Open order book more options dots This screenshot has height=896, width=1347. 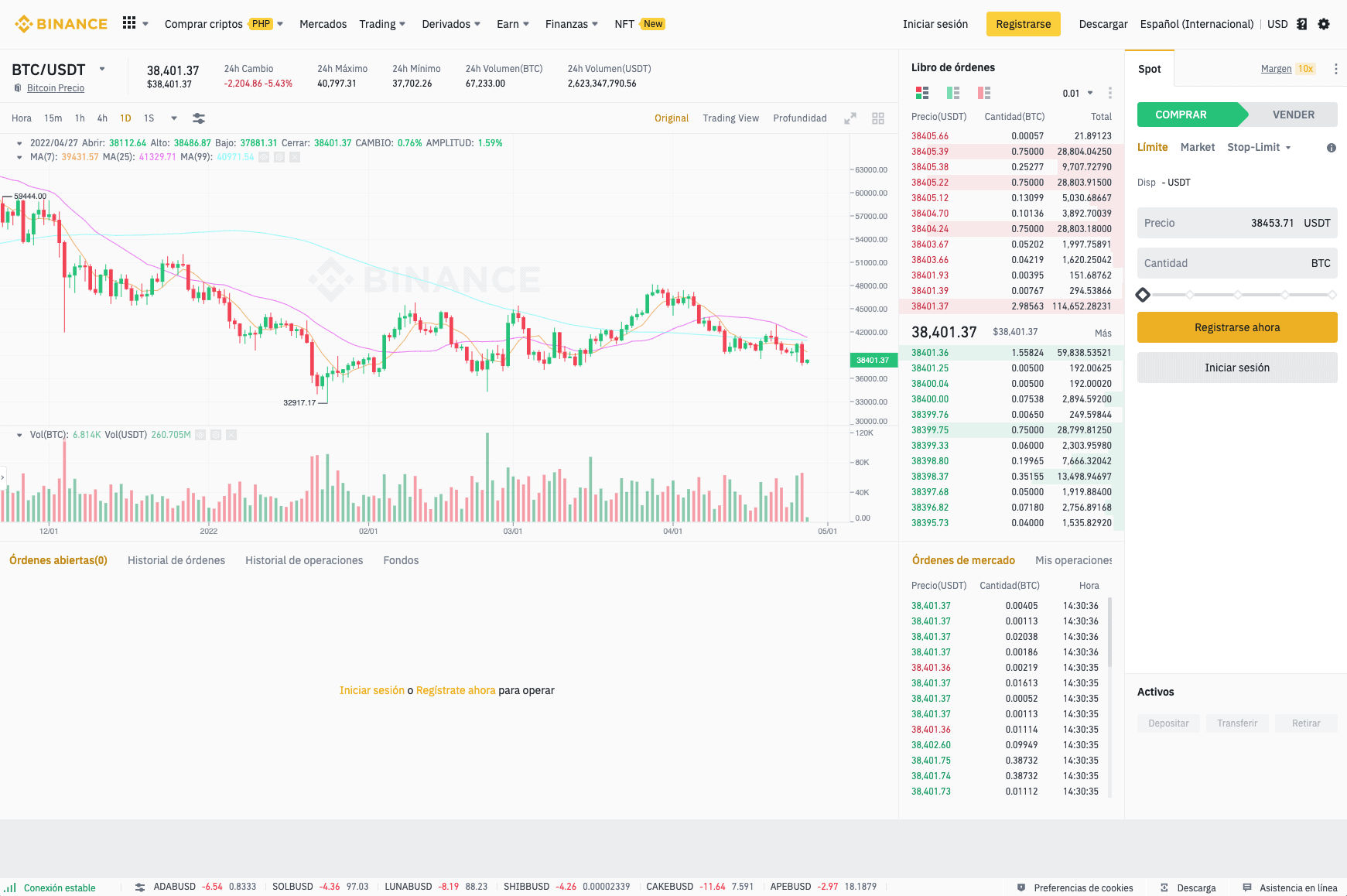point(1110,93)
